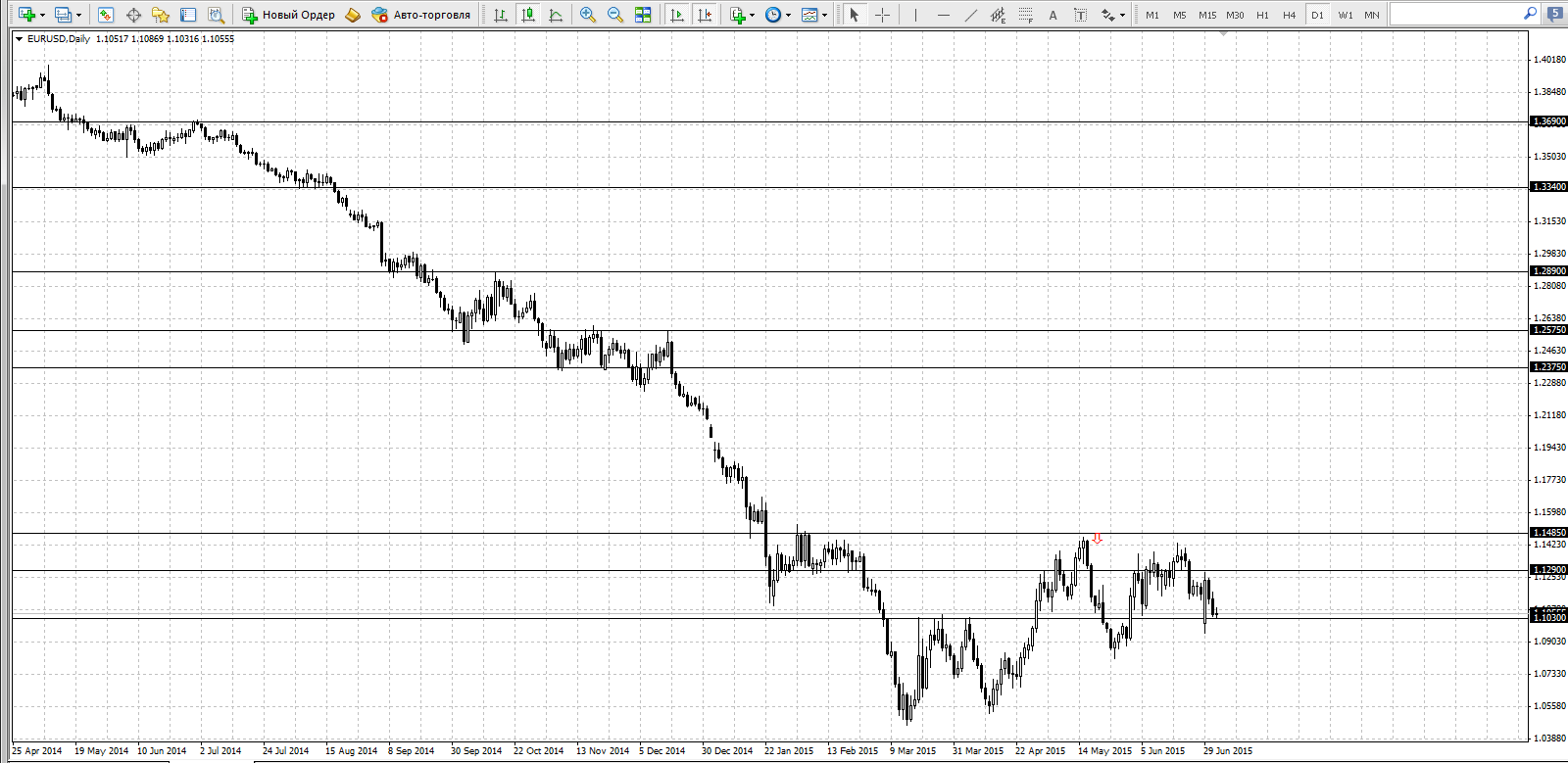
Task: Launch the Strategy Tester
Action: [x=216, y=15]
